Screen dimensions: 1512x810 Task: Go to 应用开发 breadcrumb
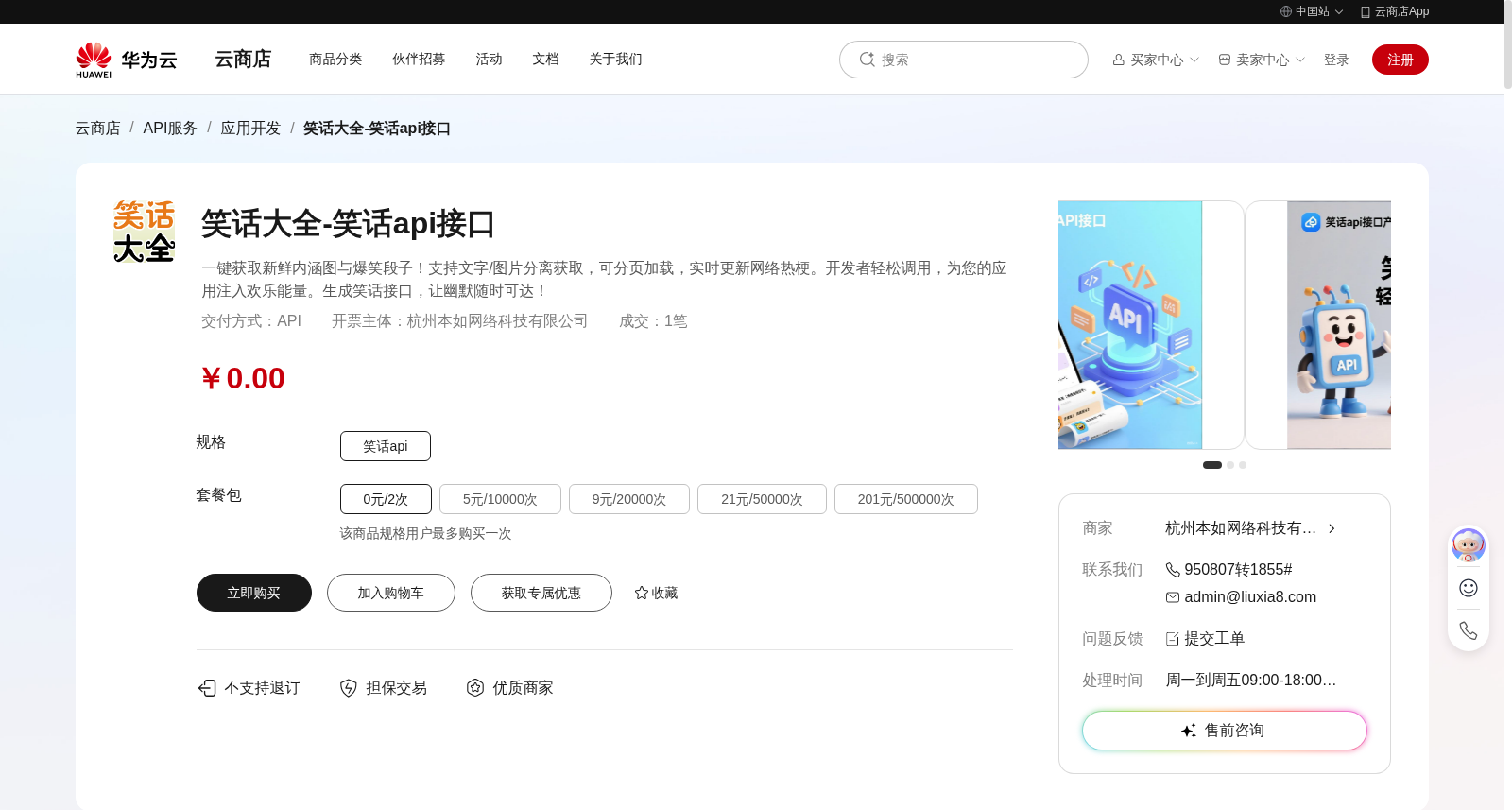click(250, 129)
